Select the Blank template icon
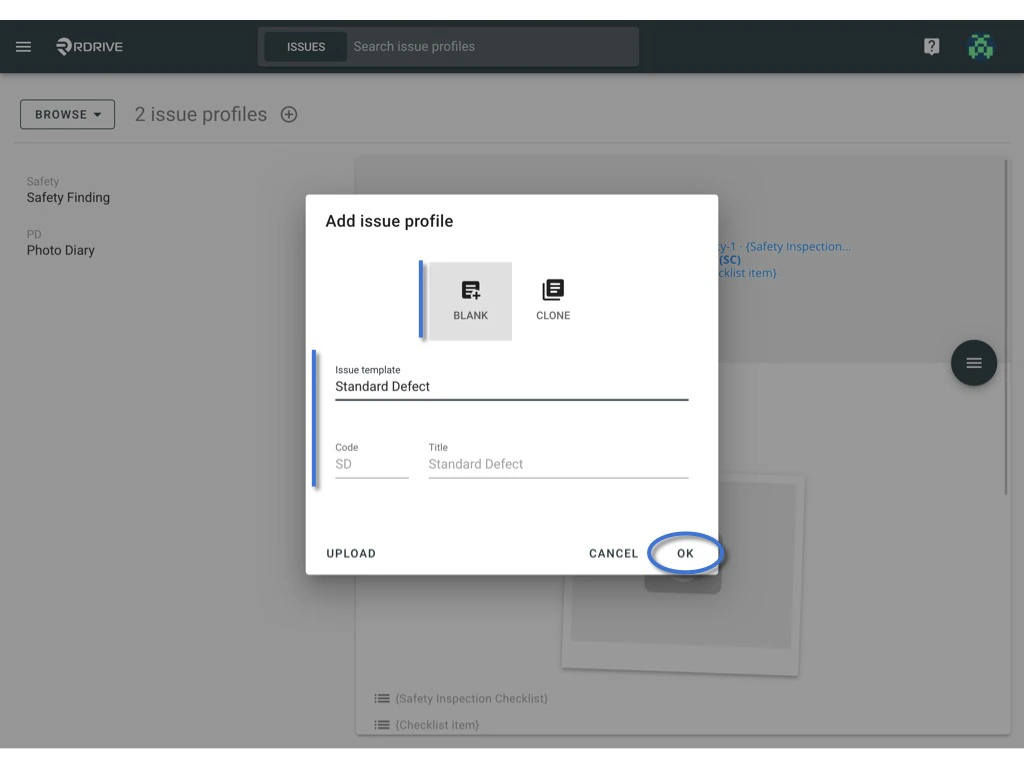Screen dimensions: 1024x768 [x=469, y=298]
